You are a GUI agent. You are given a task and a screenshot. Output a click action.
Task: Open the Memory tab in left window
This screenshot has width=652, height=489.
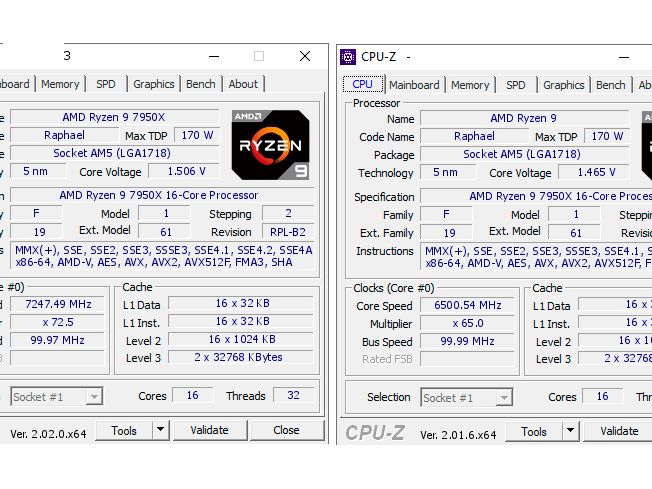[60, 84]
